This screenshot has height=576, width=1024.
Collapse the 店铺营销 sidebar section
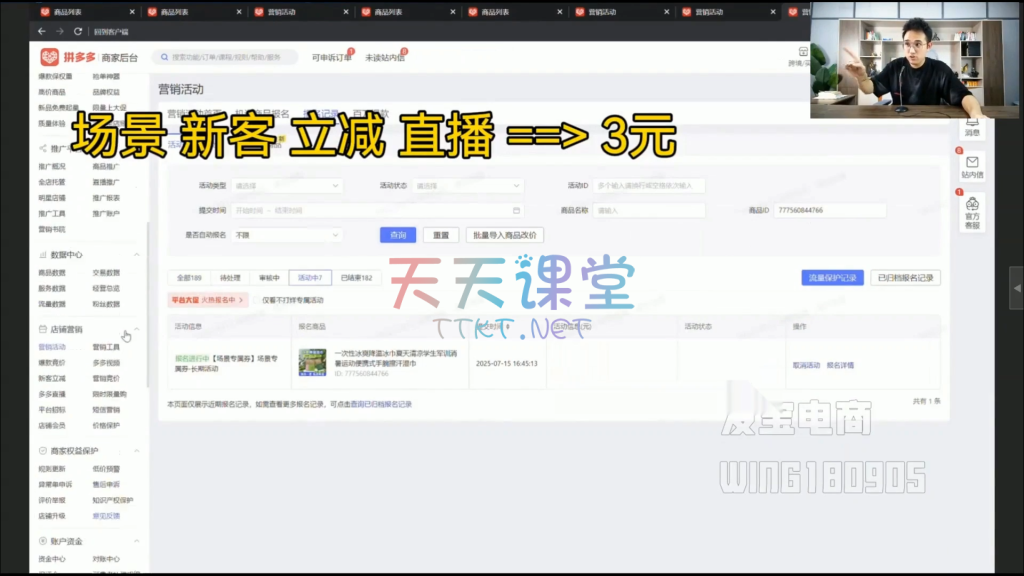click(x=137, y=329)
